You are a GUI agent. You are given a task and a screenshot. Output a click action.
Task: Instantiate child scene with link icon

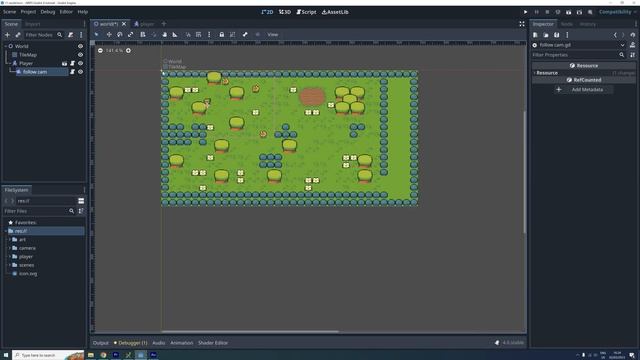pos(18,35)
